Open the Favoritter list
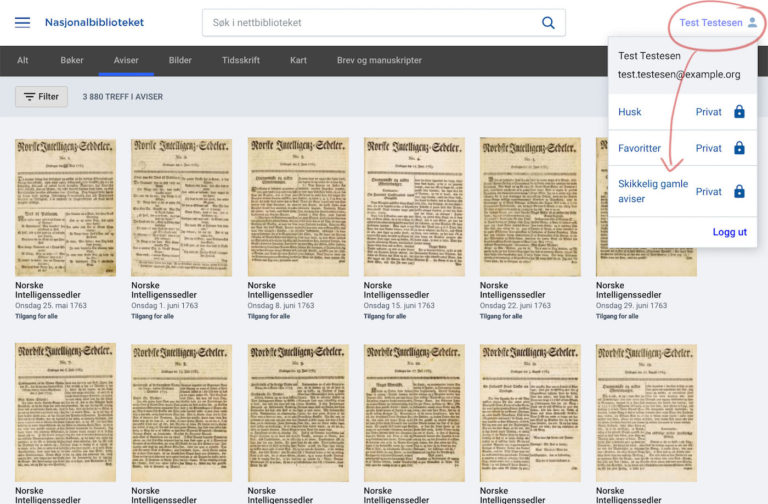Screen dimensions: 768x504 tap(639, 148)
